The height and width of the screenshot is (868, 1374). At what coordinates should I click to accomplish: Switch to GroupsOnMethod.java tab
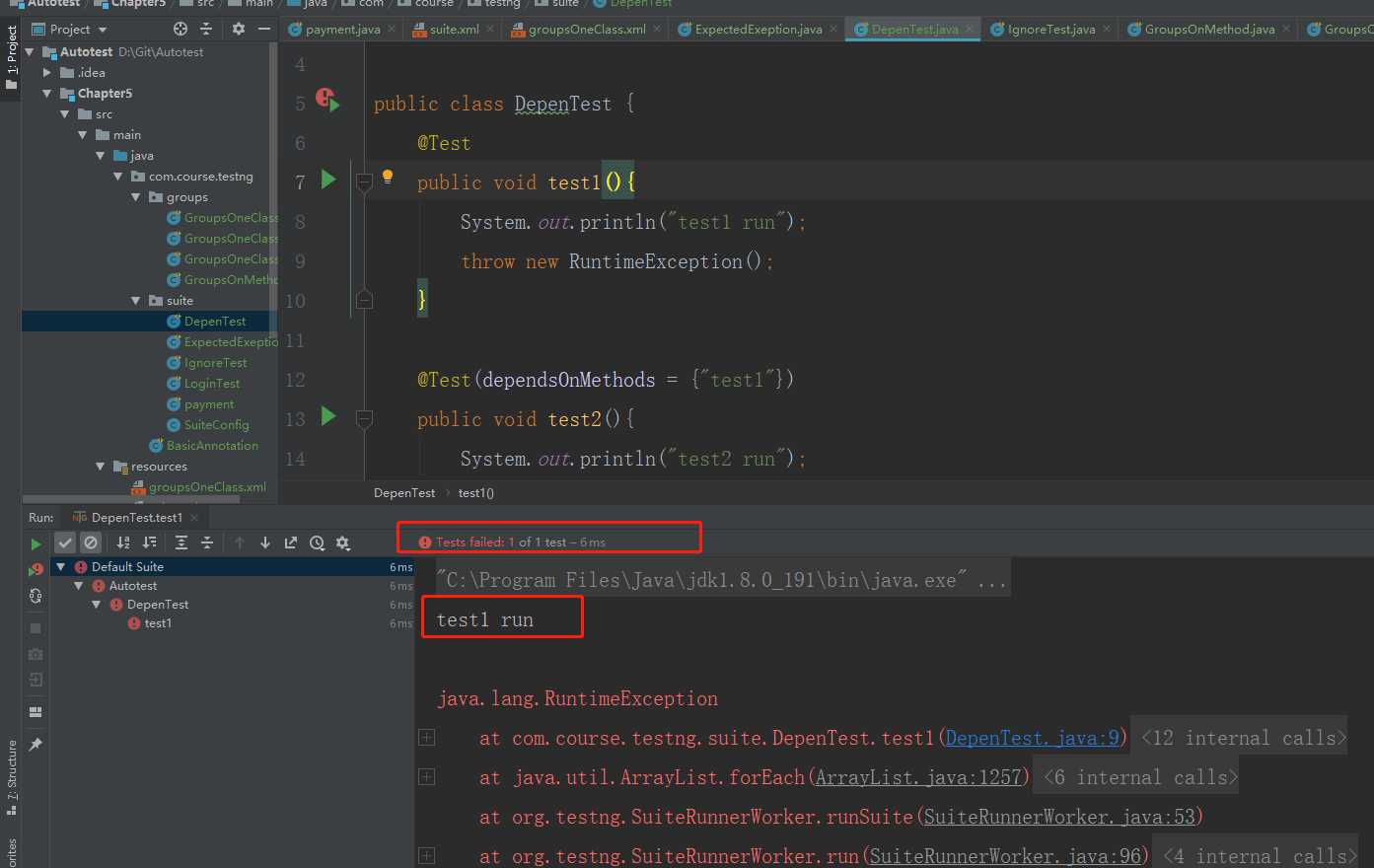click(1209, 30)
